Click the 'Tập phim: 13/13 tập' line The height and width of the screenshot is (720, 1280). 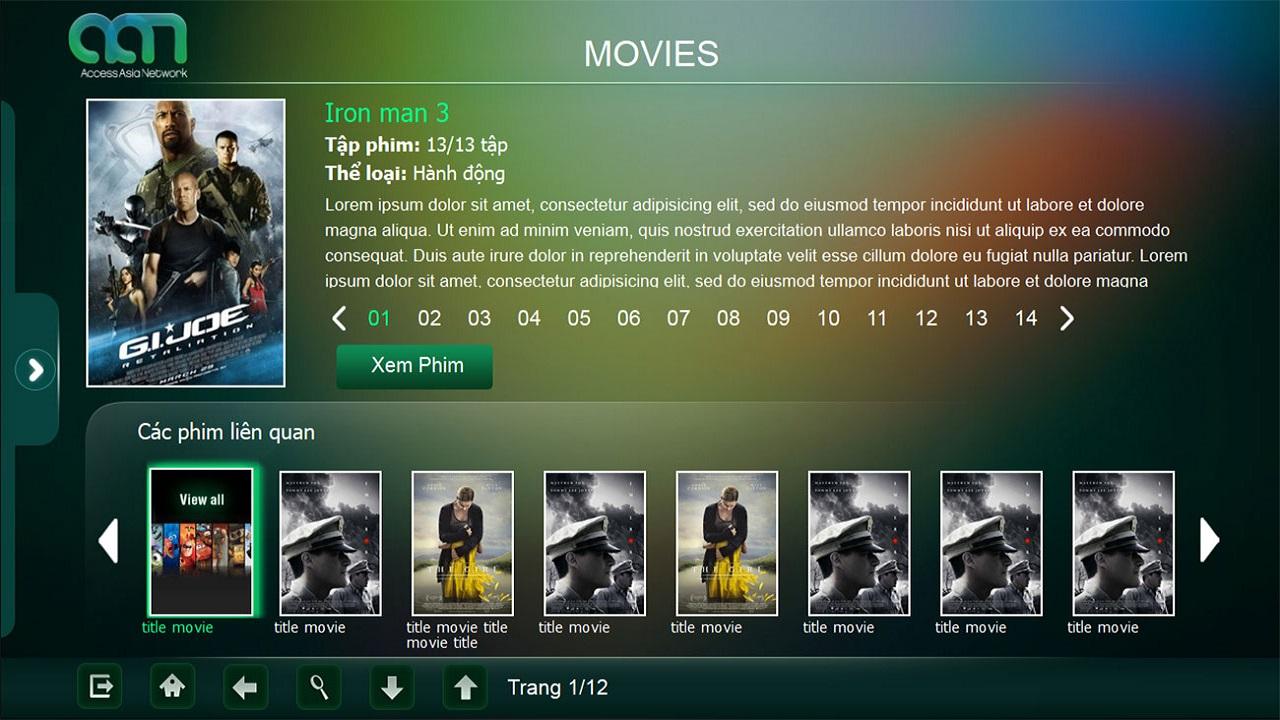click(416, 145)
